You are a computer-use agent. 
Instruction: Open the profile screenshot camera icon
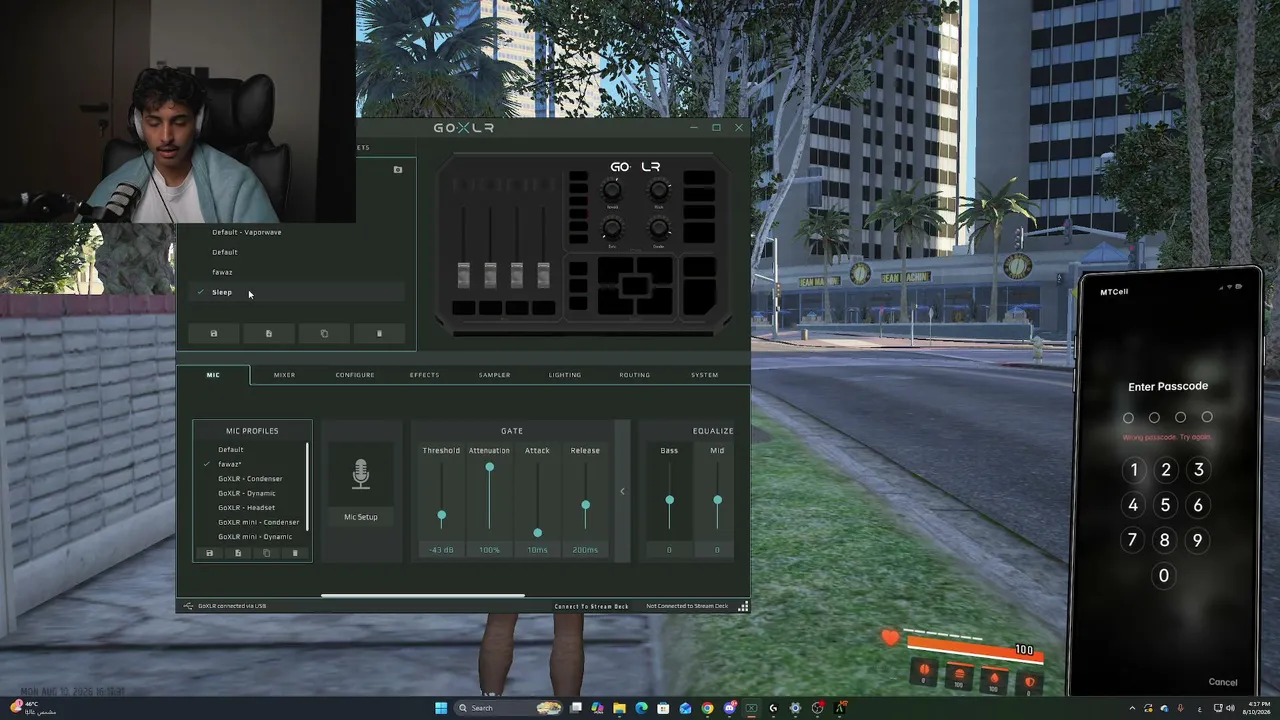398,170
